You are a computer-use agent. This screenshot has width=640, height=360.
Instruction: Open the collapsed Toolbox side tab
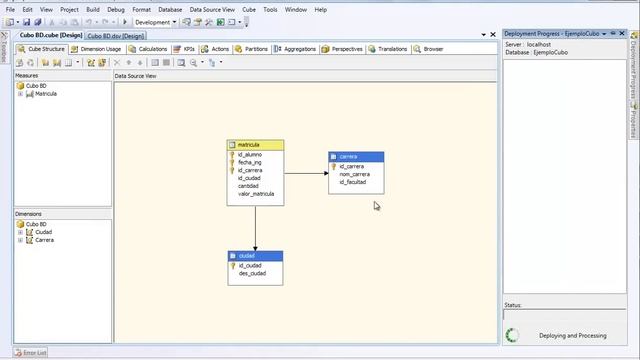click(4, 47)
